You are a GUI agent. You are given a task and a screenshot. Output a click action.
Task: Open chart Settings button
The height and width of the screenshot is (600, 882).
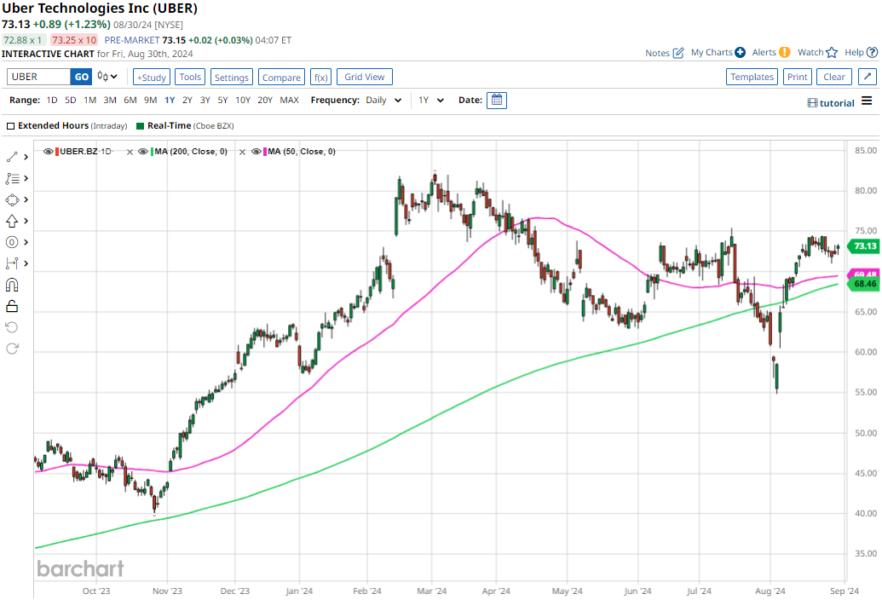coord(231,77)
